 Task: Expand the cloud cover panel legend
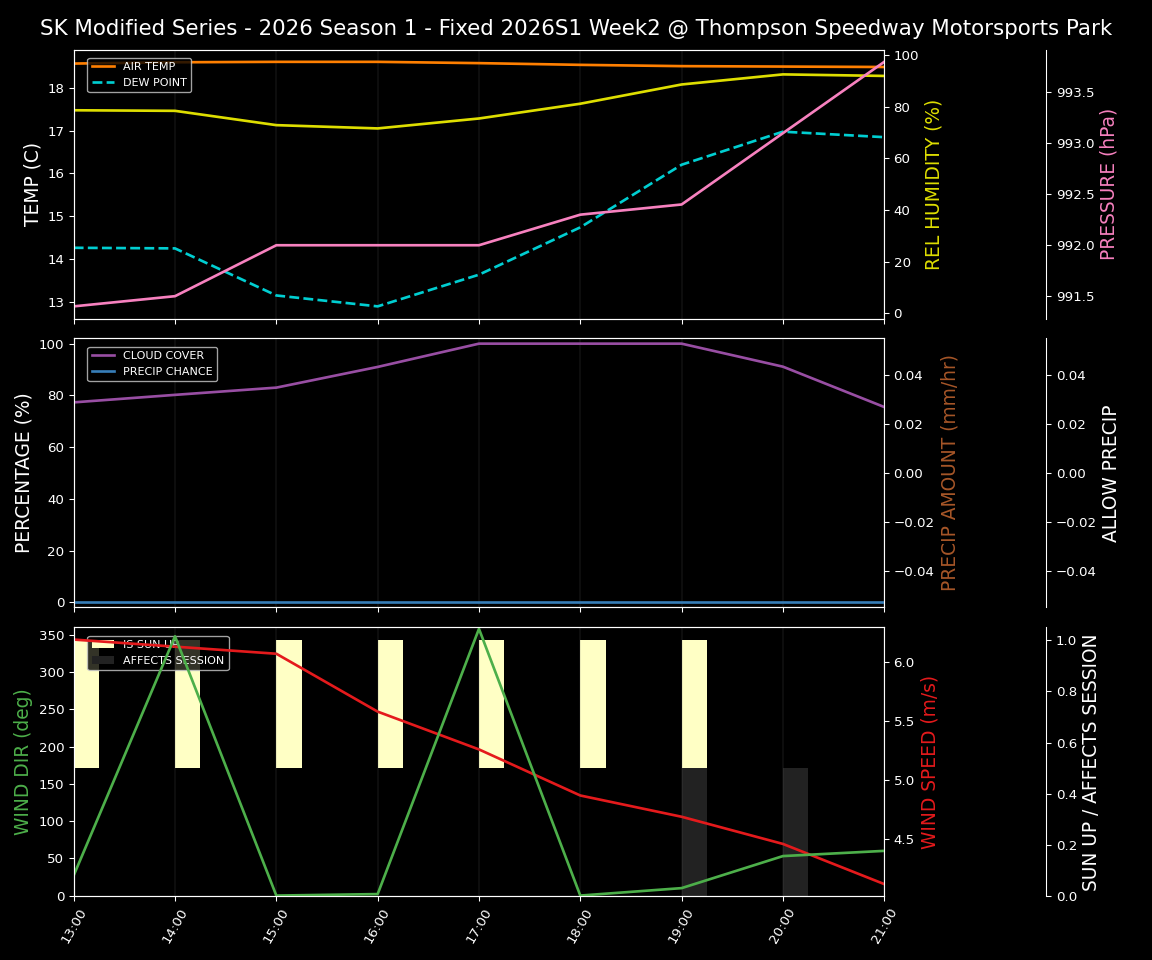click(151, 363)
